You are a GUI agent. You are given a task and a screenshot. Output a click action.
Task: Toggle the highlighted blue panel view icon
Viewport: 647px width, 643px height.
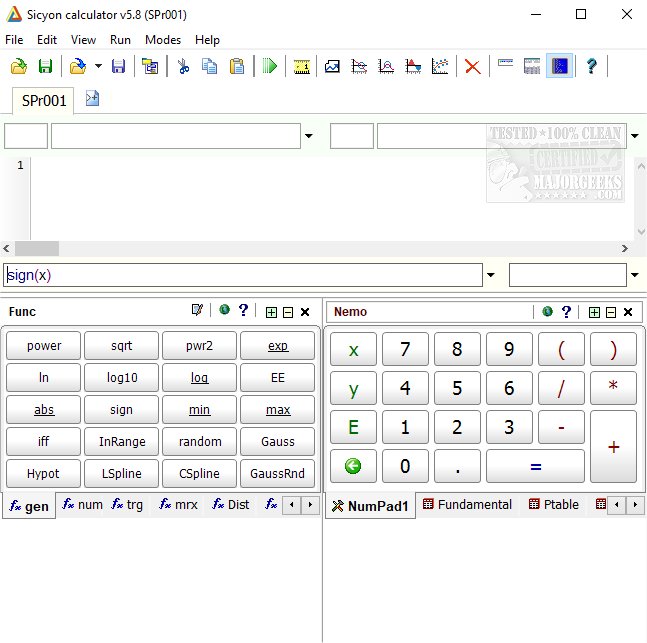tap(560, 66)
